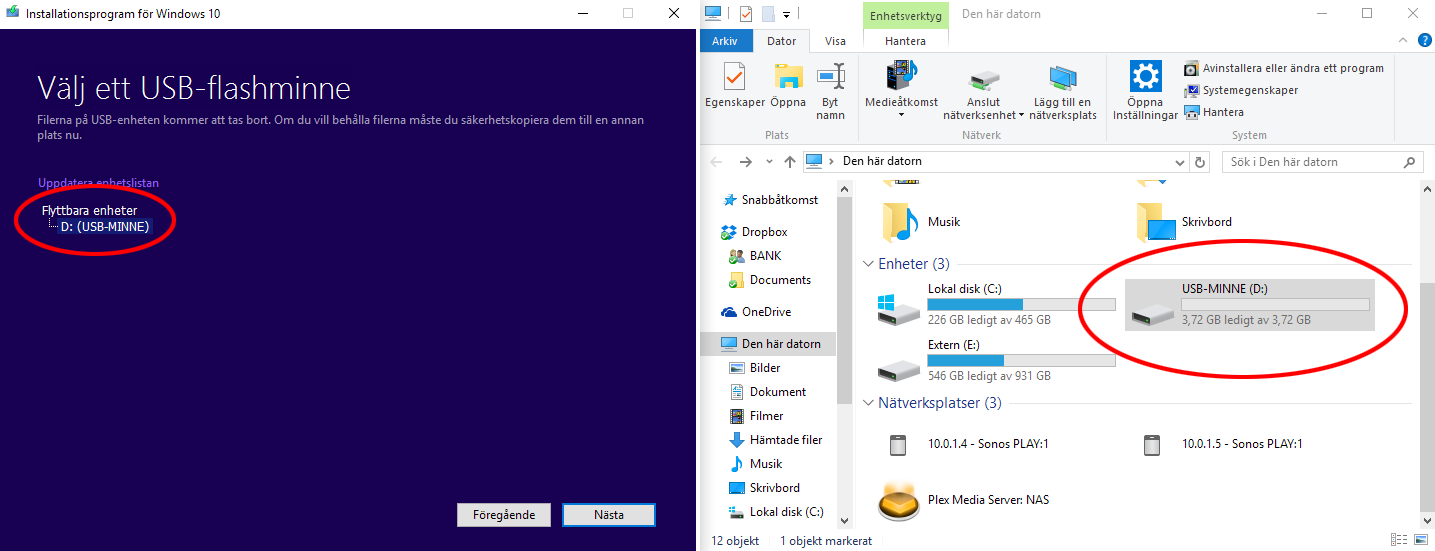Image resolution: width=1435 pixels, height=551 pixels.
Task: Click Hantera in the System group
Action: coord(1214,112)
